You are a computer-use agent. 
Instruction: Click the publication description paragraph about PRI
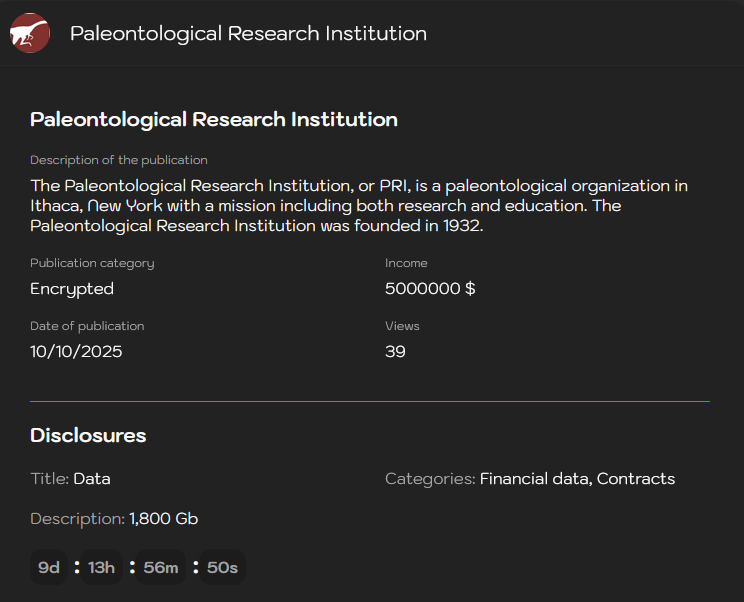point(359,205)
